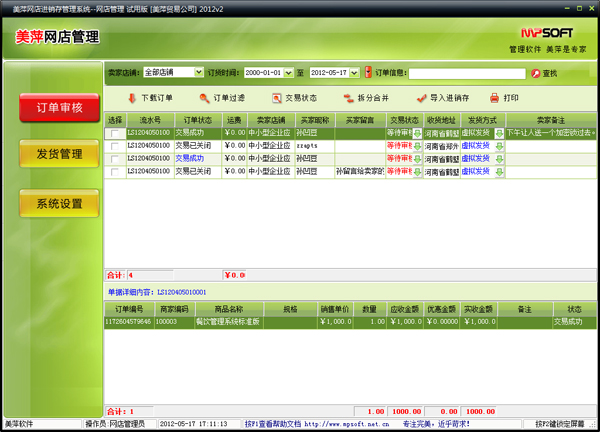Check the first order row checkbox

[116, 133]
